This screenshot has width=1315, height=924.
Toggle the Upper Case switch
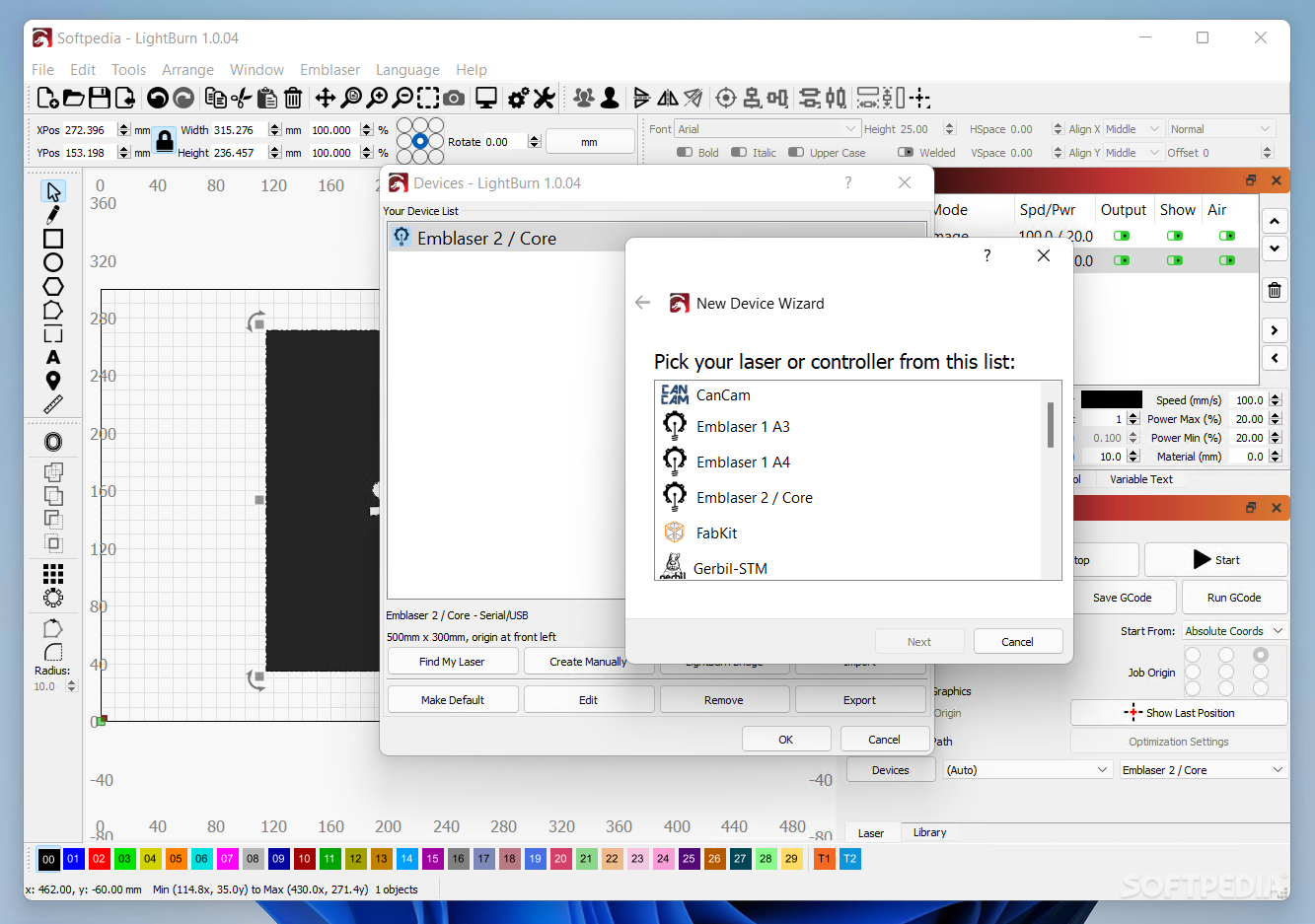tap(796, 153)
